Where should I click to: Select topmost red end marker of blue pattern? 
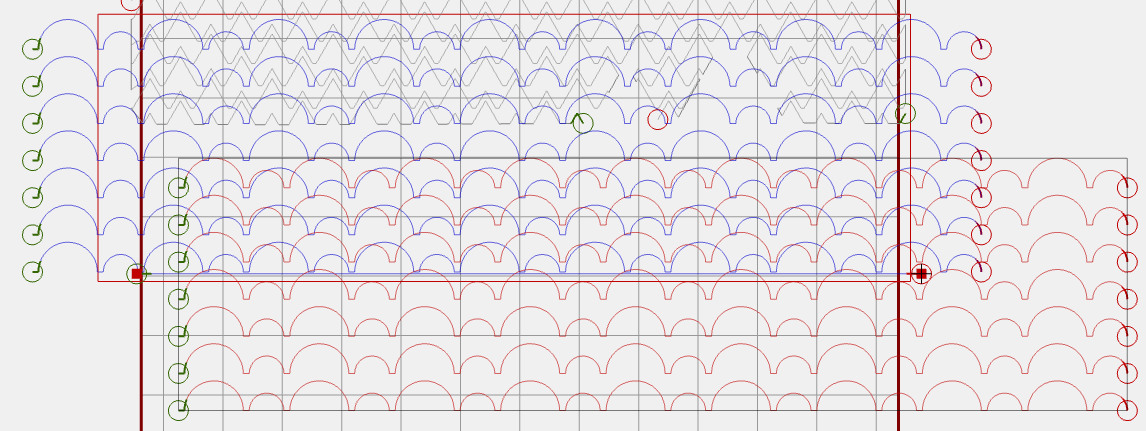pyautogui.click(x=981, y=48)
